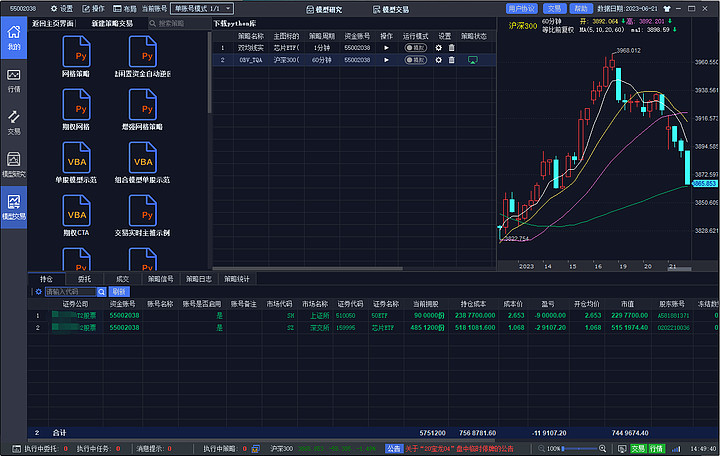This screenshot has width=720, height=456.
Task: Toggle 模拟 run mode for 双均线实 row
Action: pyautogui.click(x=415, y=47)
